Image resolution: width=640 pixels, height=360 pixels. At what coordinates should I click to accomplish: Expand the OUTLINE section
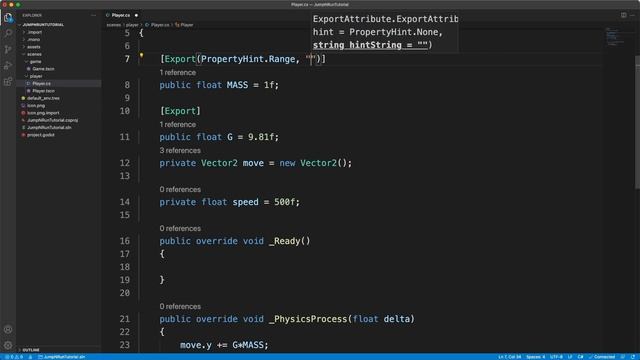point(31,350)
